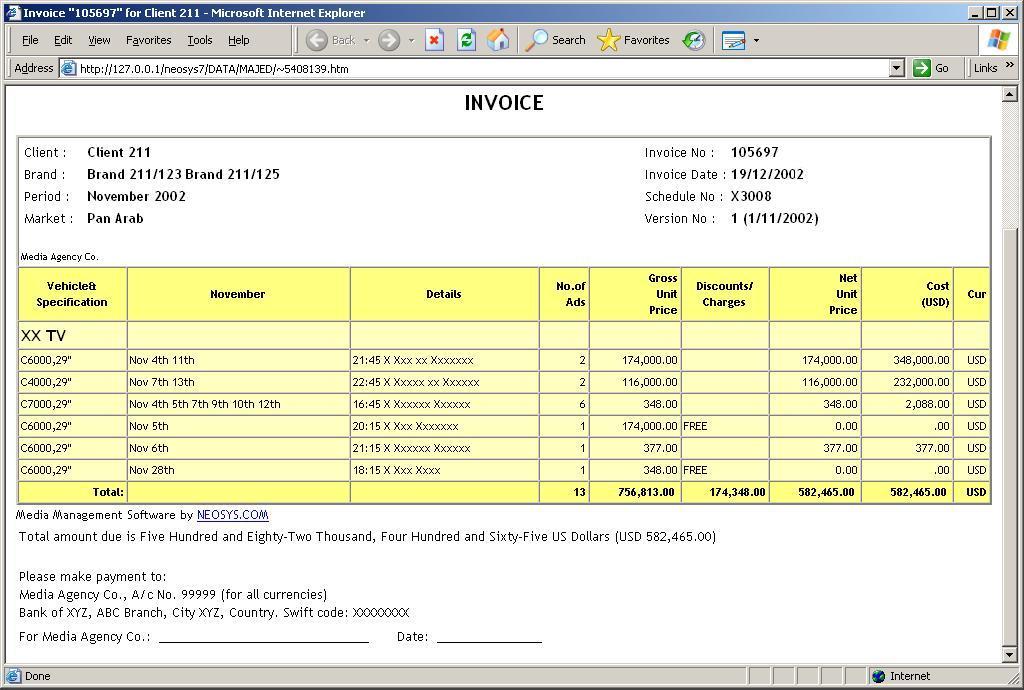Screen dimensions: 1024x690
Task: Click the Back navigation arrow icon
Action: point(318,40)
